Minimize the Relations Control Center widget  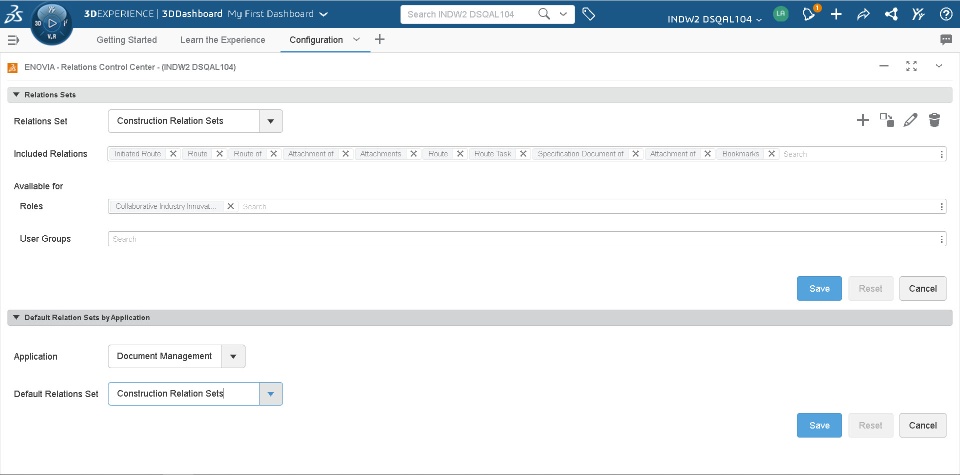point(883,66)
